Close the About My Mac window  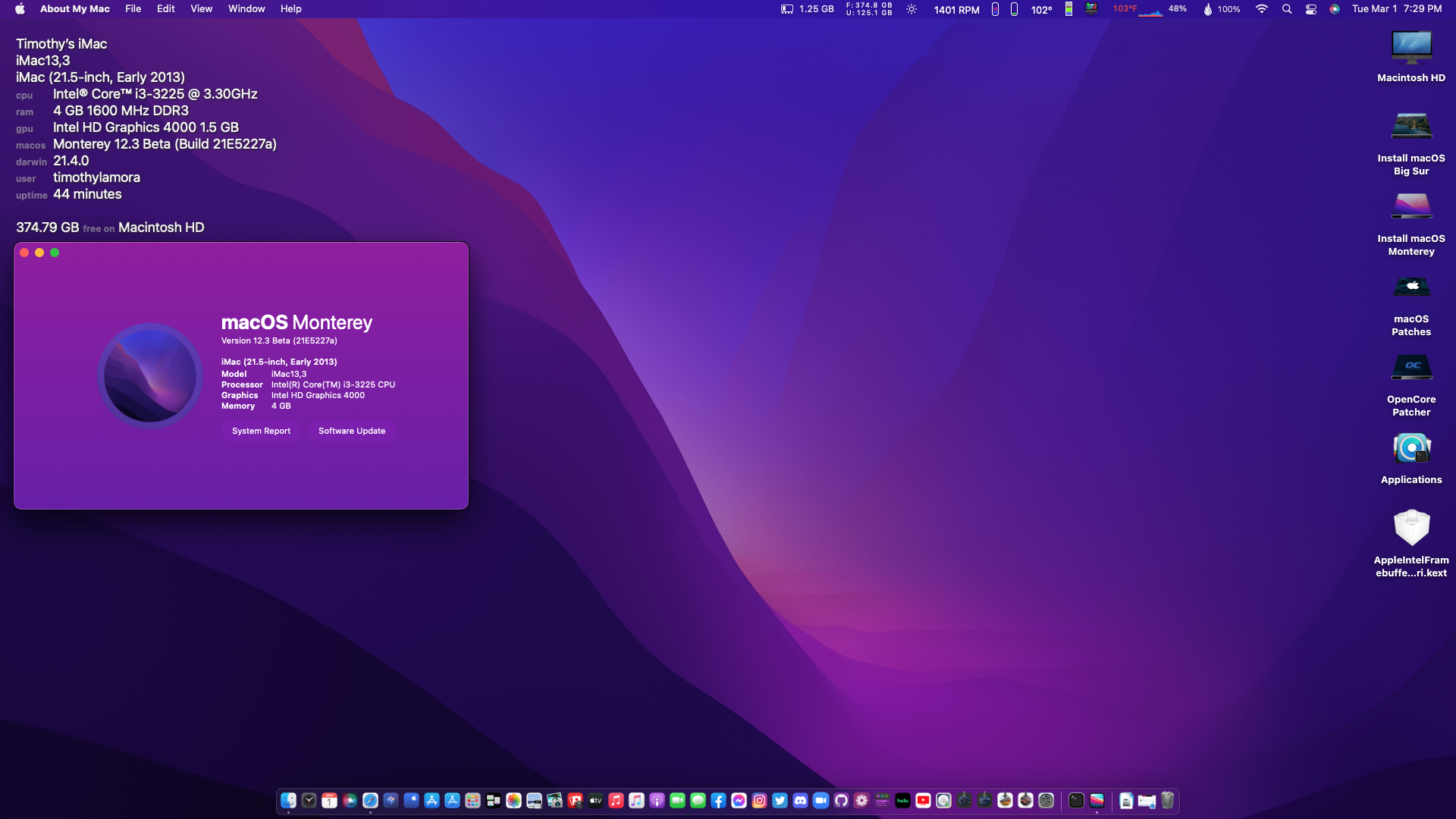tap(24, 253)
